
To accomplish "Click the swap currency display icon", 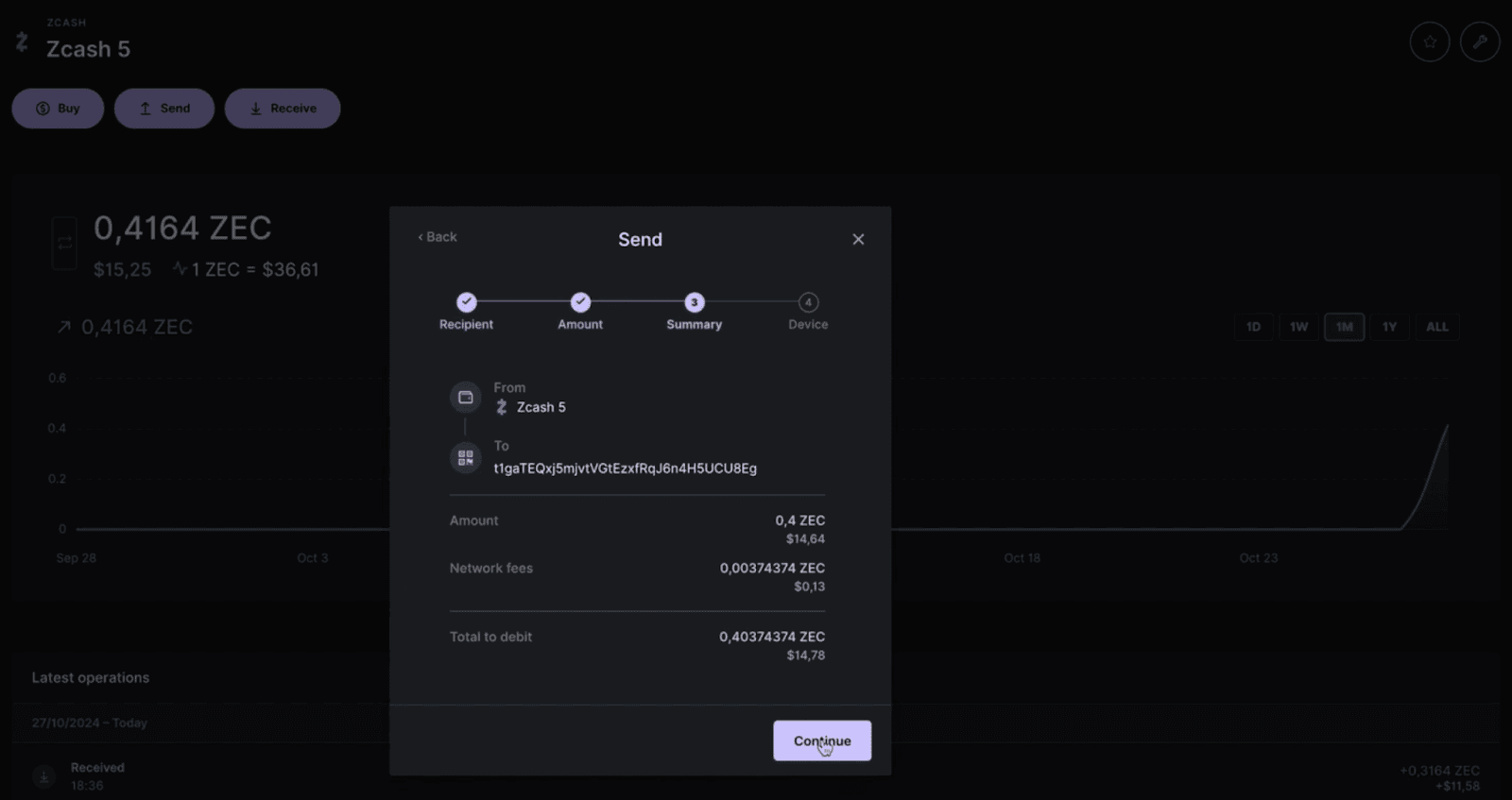I will [64, 243].
